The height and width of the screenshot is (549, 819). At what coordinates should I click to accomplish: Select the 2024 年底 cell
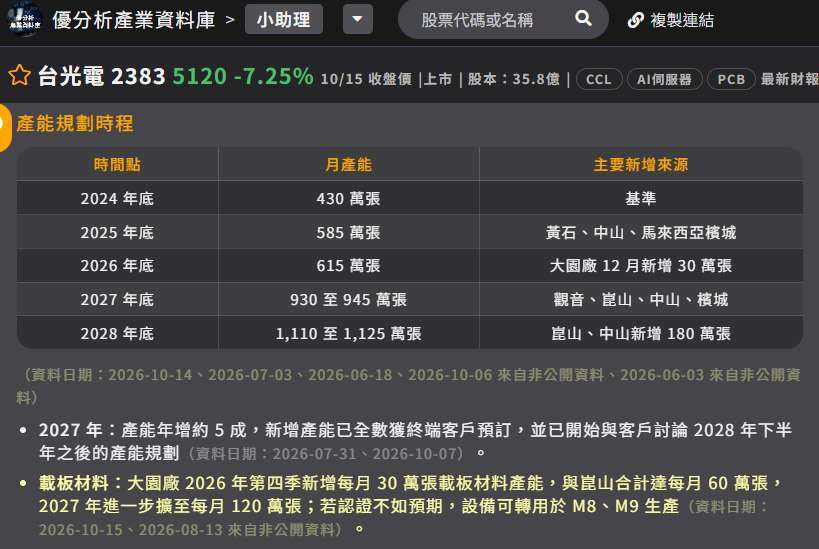point(117,198)
